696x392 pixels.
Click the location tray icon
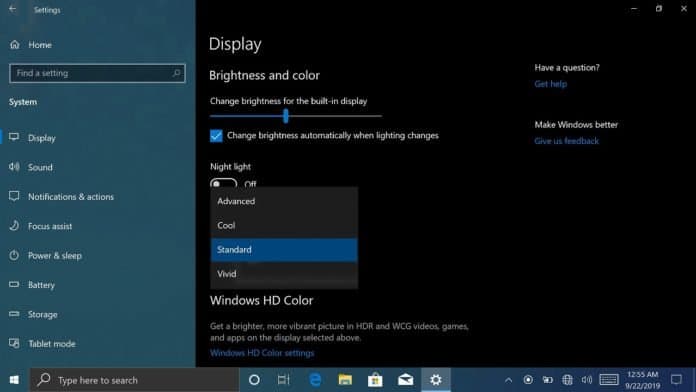click(528, 380)
